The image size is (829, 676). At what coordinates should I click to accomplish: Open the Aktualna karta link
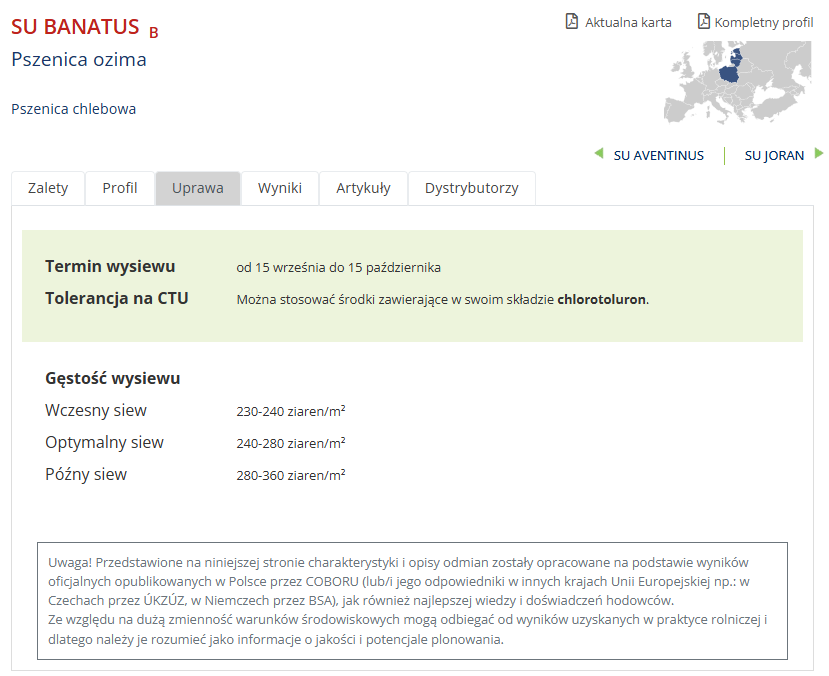point(628,22)
